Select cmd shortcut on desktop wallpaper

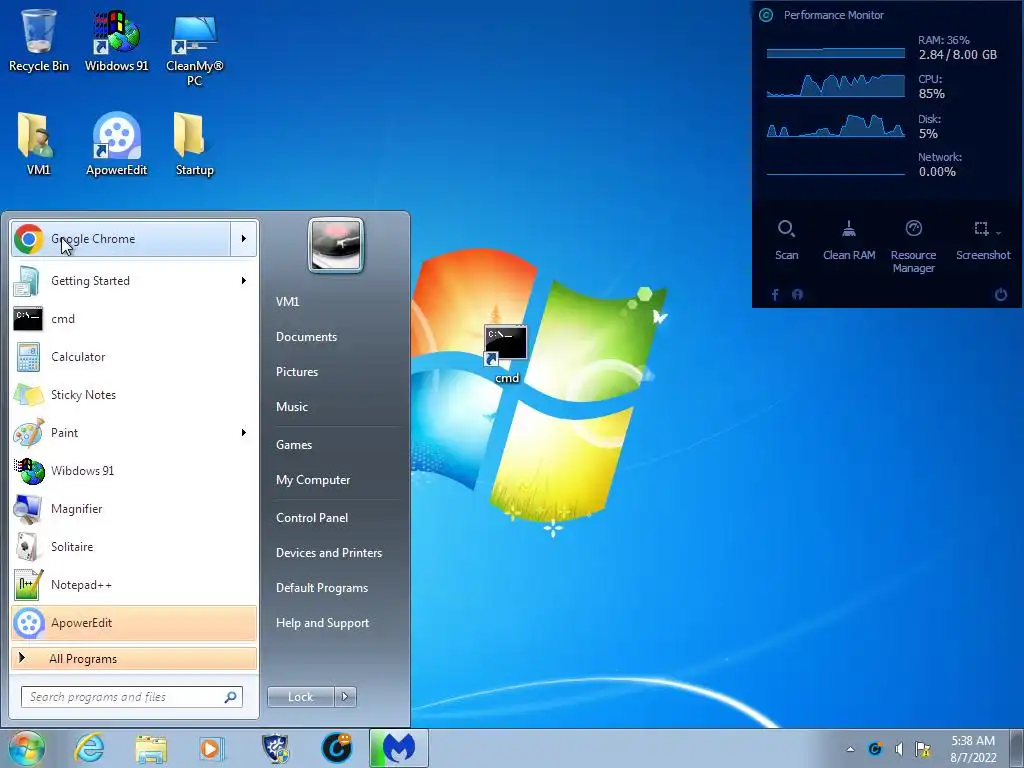pos(506,355)
